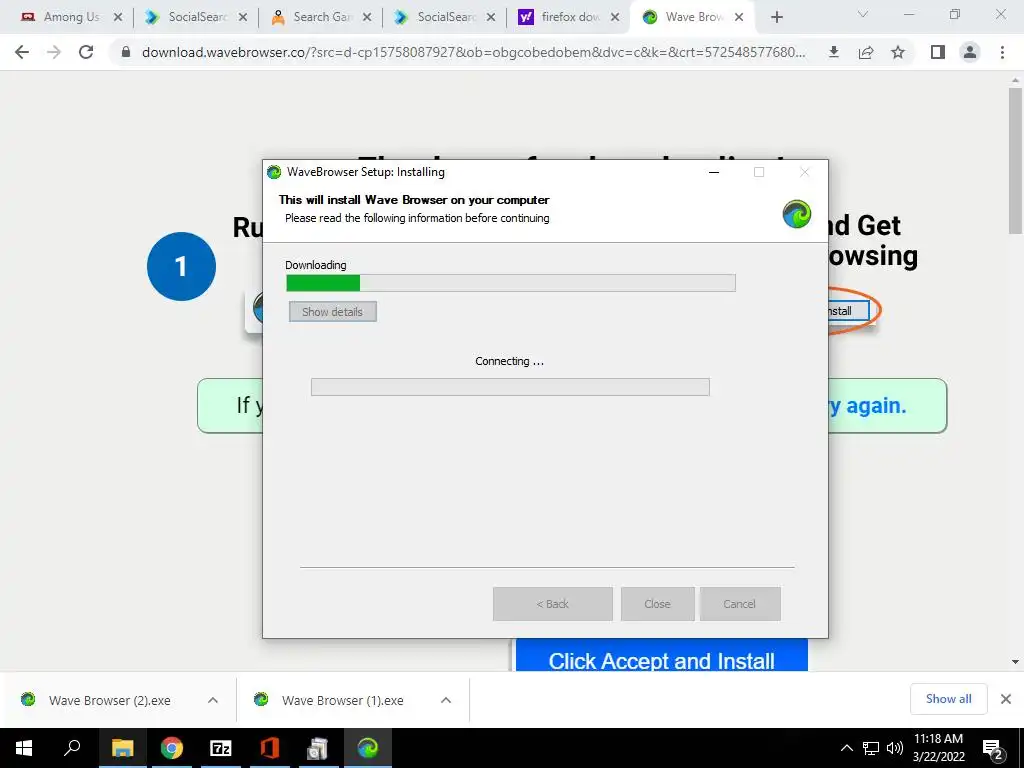The width and height of the screenshot is (1024, 768).
Task: Click the address bar URL
Action: pyautogui.click(x=473, y=52)
